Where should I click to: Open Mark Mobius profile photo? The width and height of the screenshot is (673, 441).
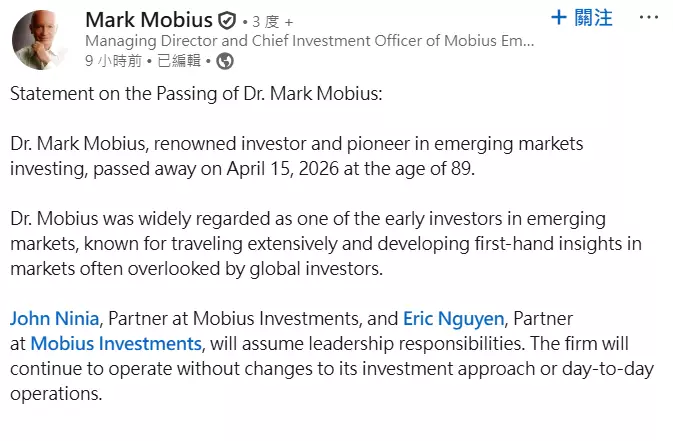(41, 40)
